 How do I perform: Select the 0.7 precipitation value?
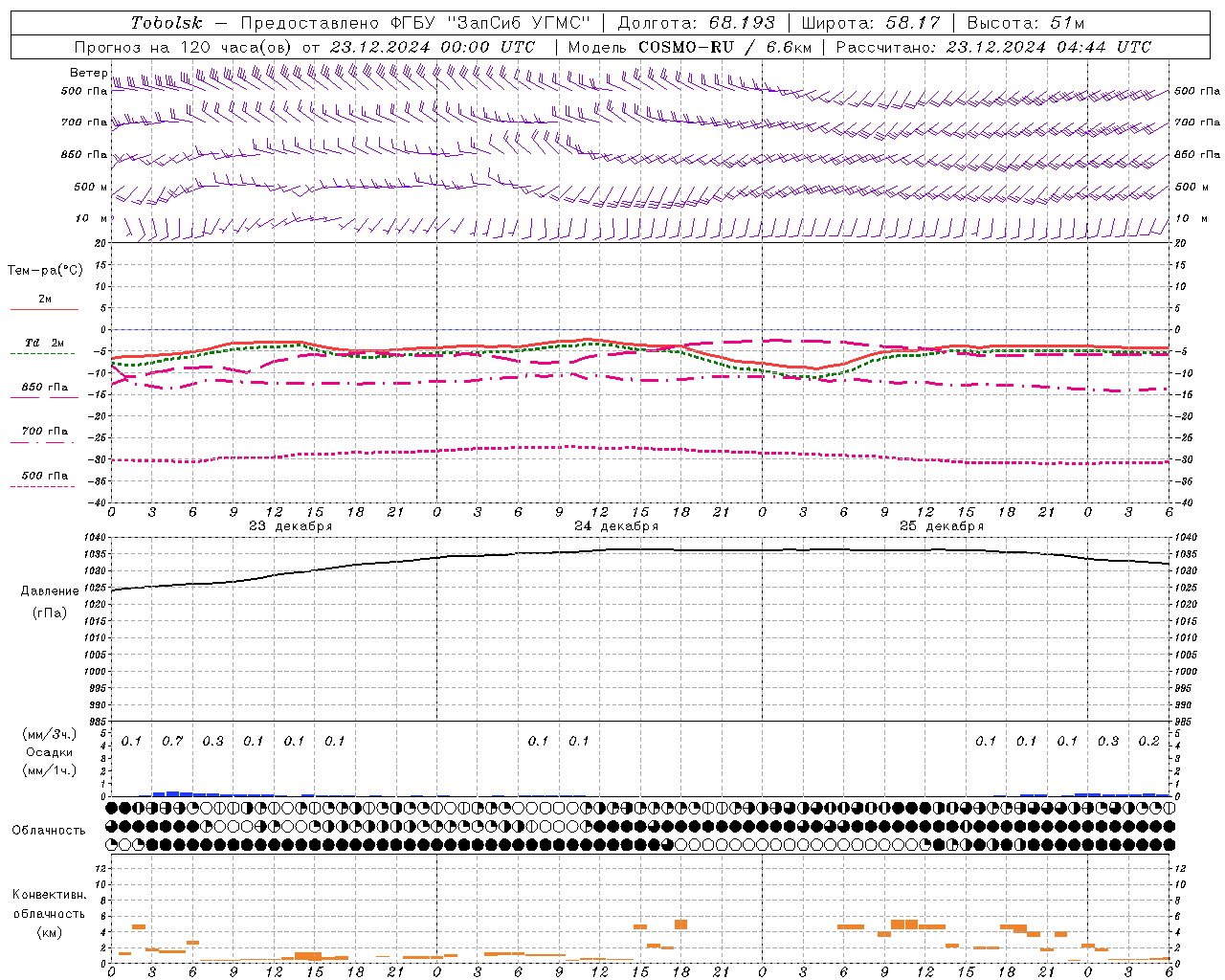coord(172,742)
